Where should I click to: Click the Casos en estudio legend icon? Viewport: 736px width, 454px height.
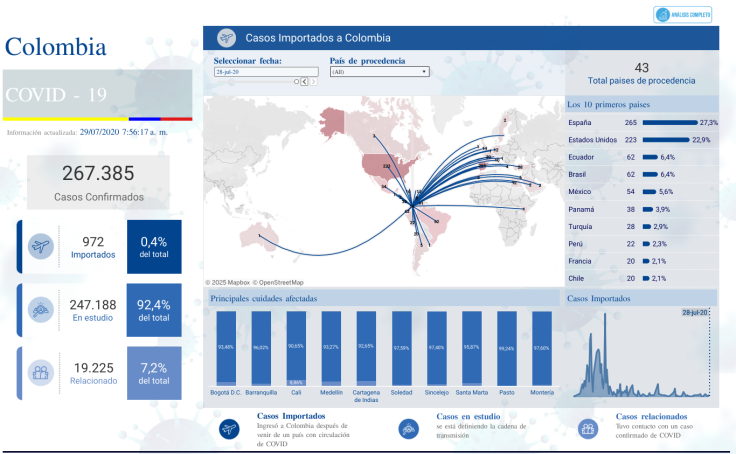[x=409, y=427]
